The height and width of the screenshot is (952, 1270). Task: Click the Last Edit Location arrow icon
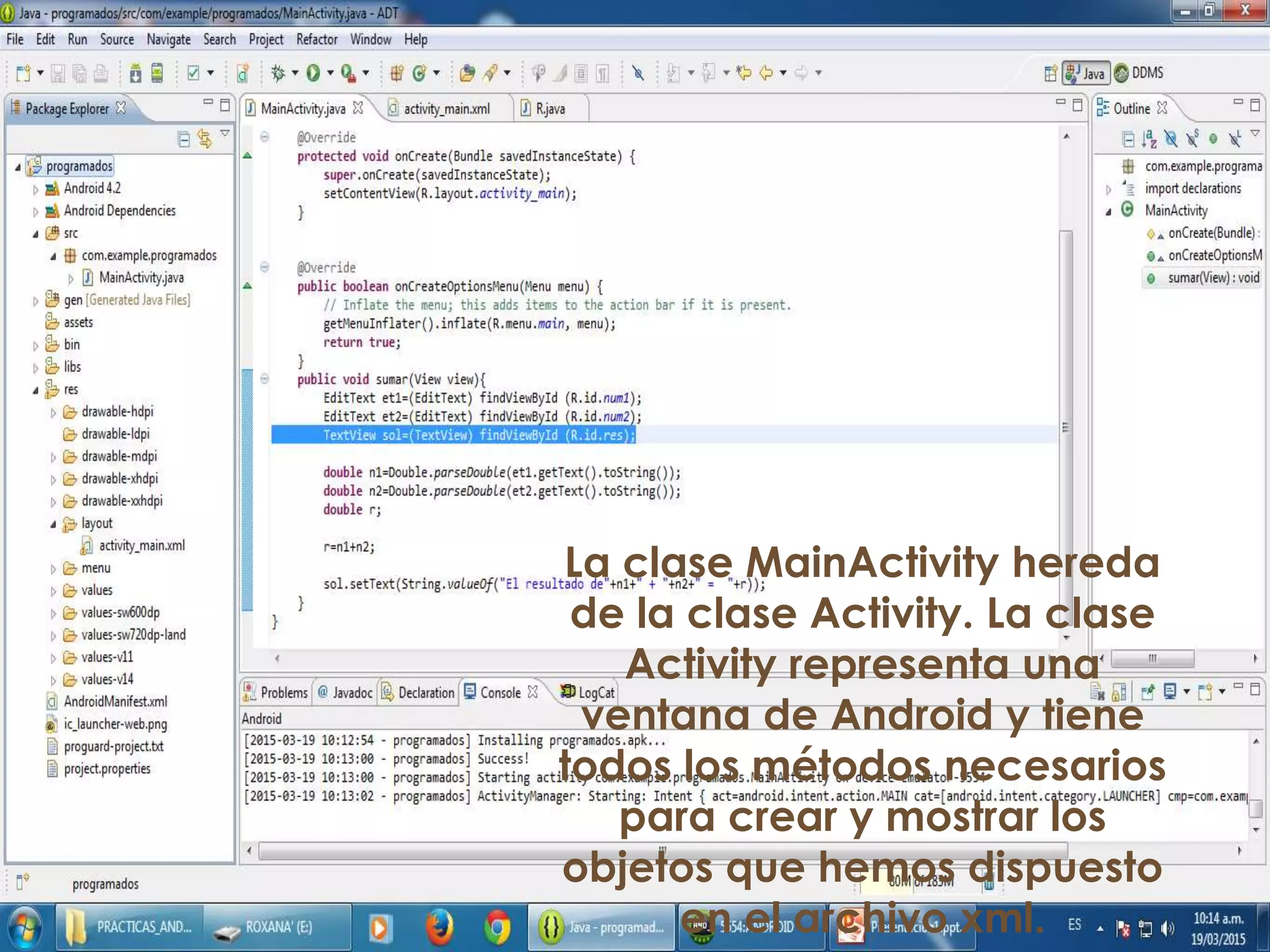[x=743, y=73]
